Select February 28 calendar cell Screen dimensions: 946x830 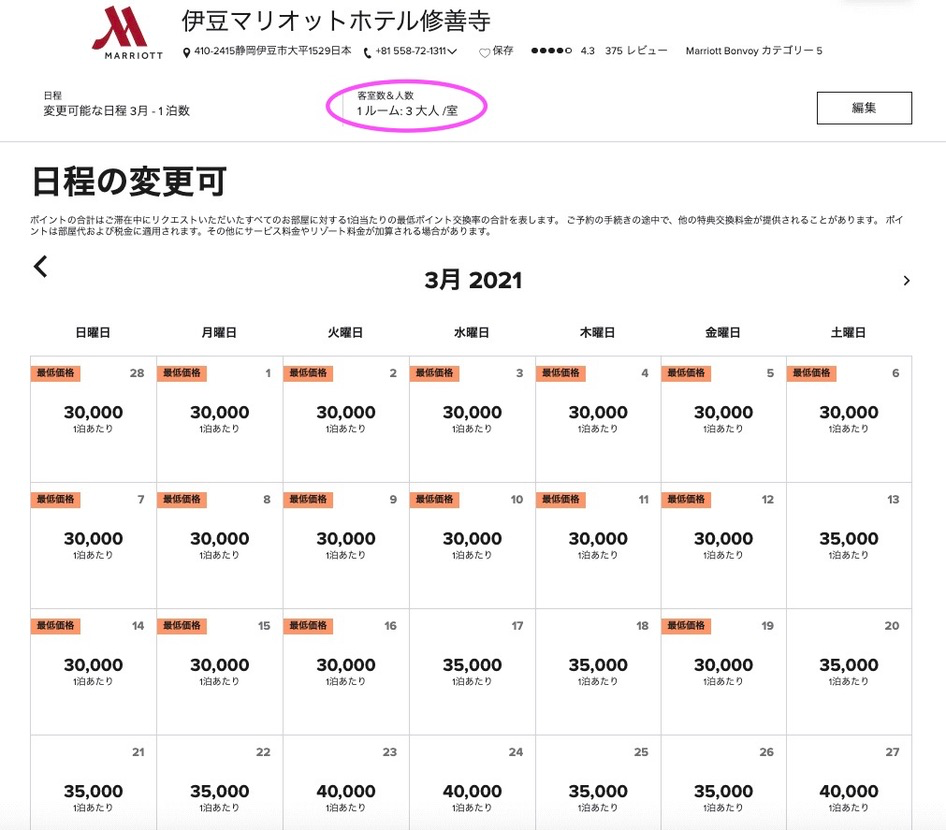tap(93, 418)
